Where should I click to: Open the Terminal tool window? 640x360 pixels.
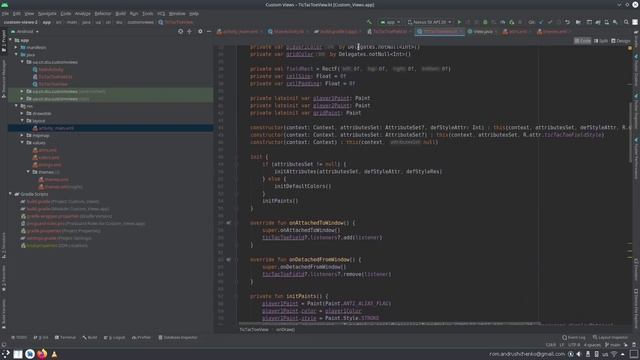click(x=65, y=338)
